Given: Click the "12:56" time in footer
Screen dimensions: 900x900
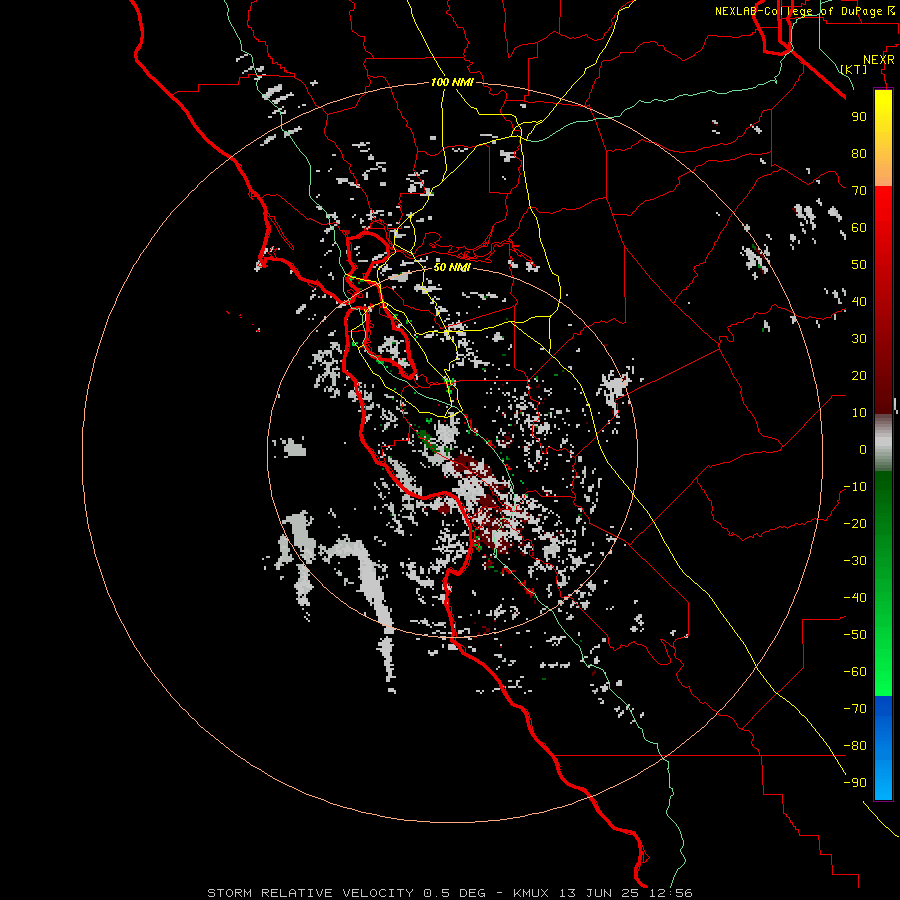Looking at the screenshot, I should point(671,893).
